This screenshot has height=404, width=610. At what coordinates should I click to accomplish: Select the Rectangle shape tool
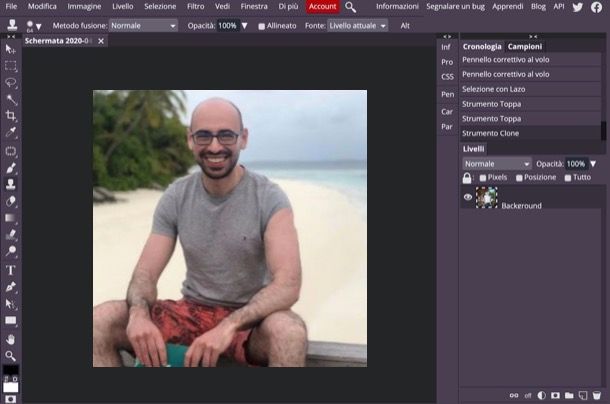coord(11,320)
